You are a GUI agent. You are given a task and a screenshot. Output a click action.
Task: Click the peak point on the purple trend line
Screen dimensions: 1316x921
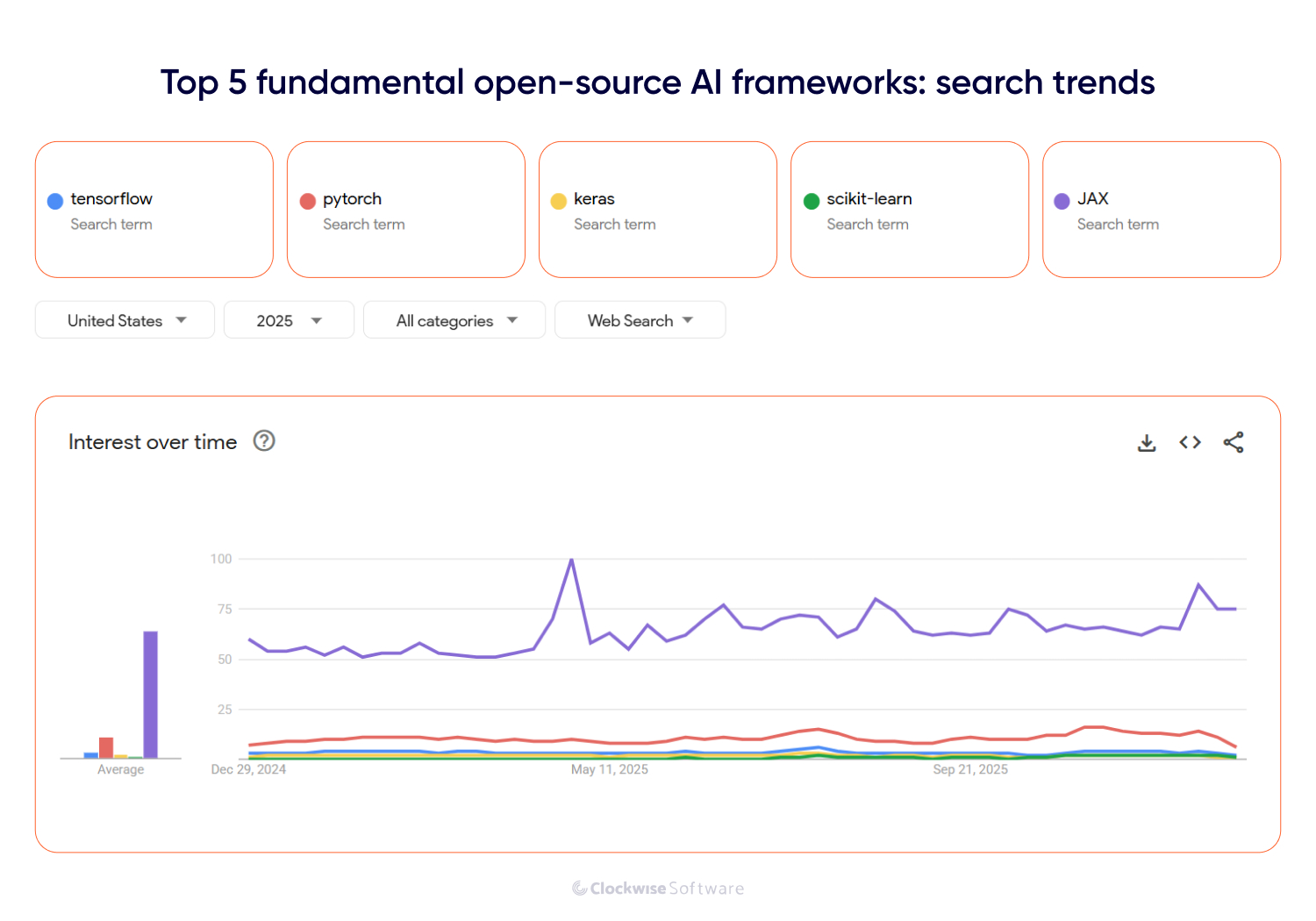(572, 559)
